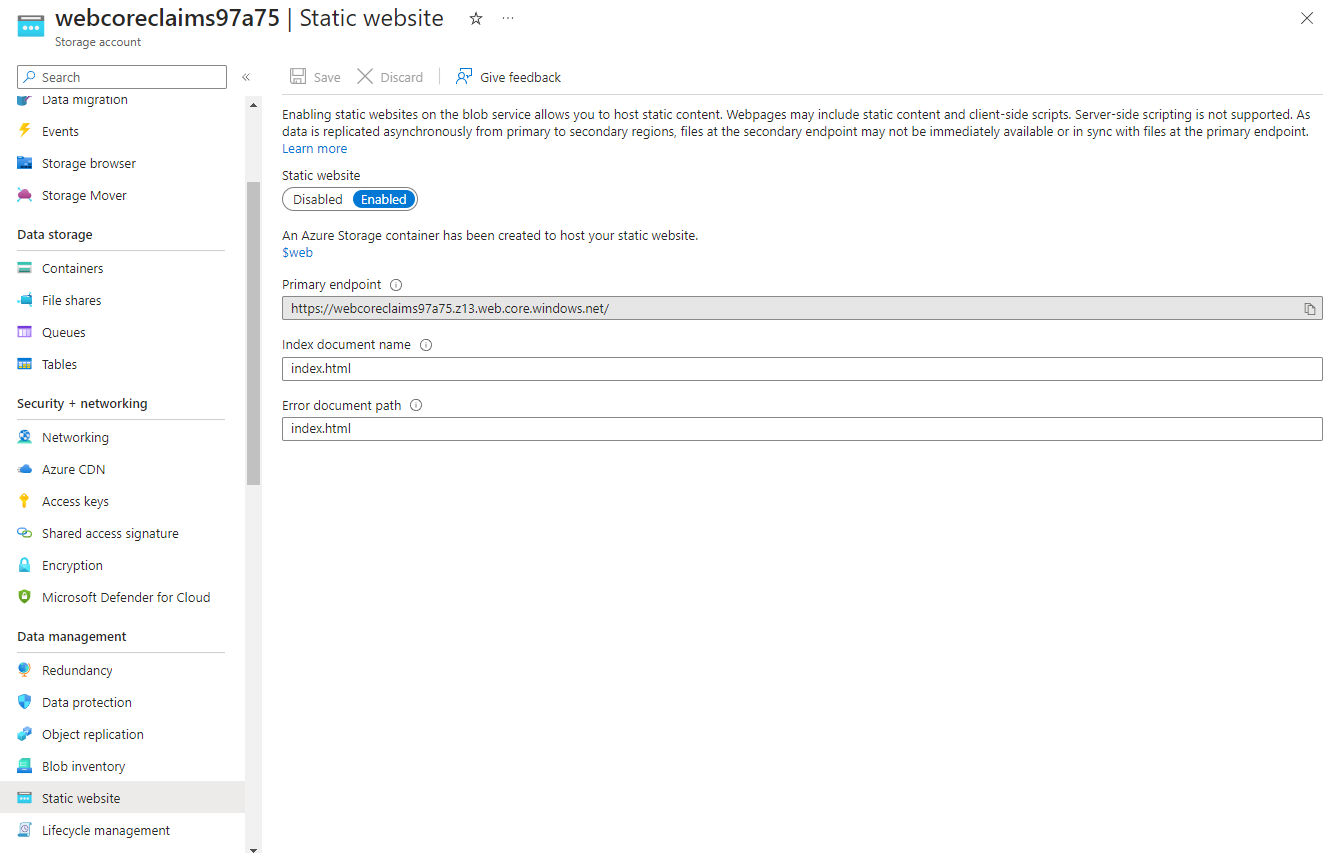Click the Azure CDN cloud icon
Viewport: 1337px width, 853px height.
(25, 469)
